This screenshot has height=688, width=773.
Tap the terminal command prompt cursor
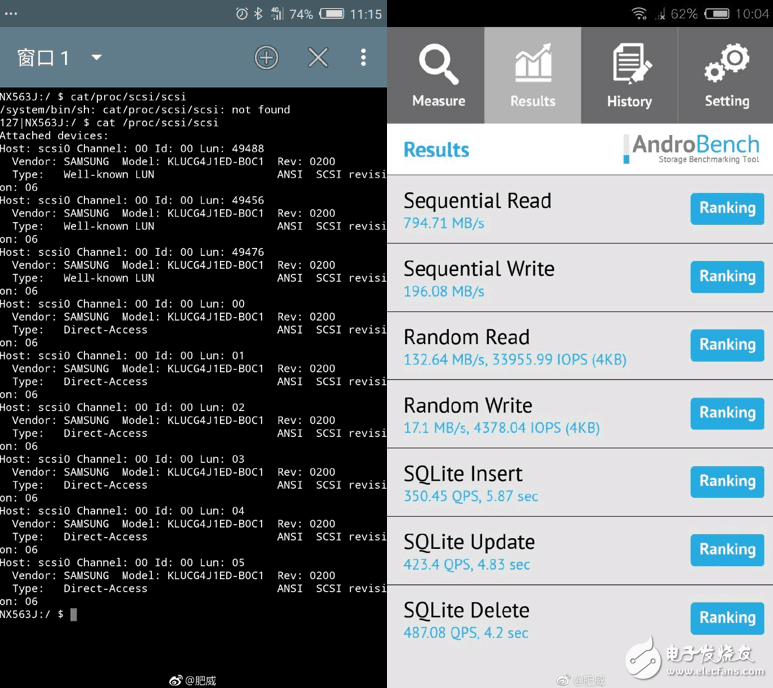click(x=73, y=614)
